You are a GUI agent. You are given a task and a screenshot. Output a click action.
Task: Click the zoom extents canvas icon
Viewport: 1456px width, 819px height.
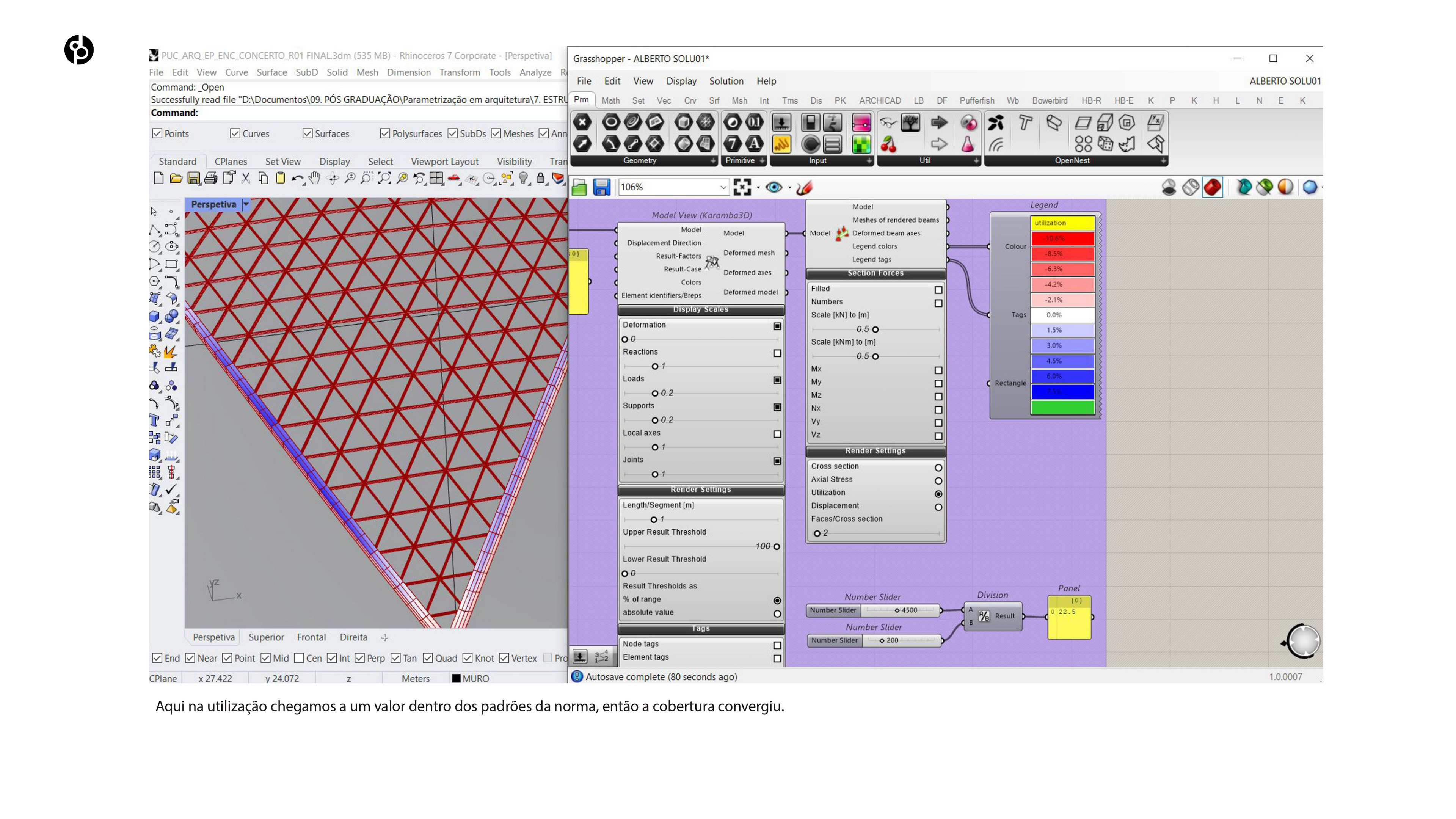[742, 187]
